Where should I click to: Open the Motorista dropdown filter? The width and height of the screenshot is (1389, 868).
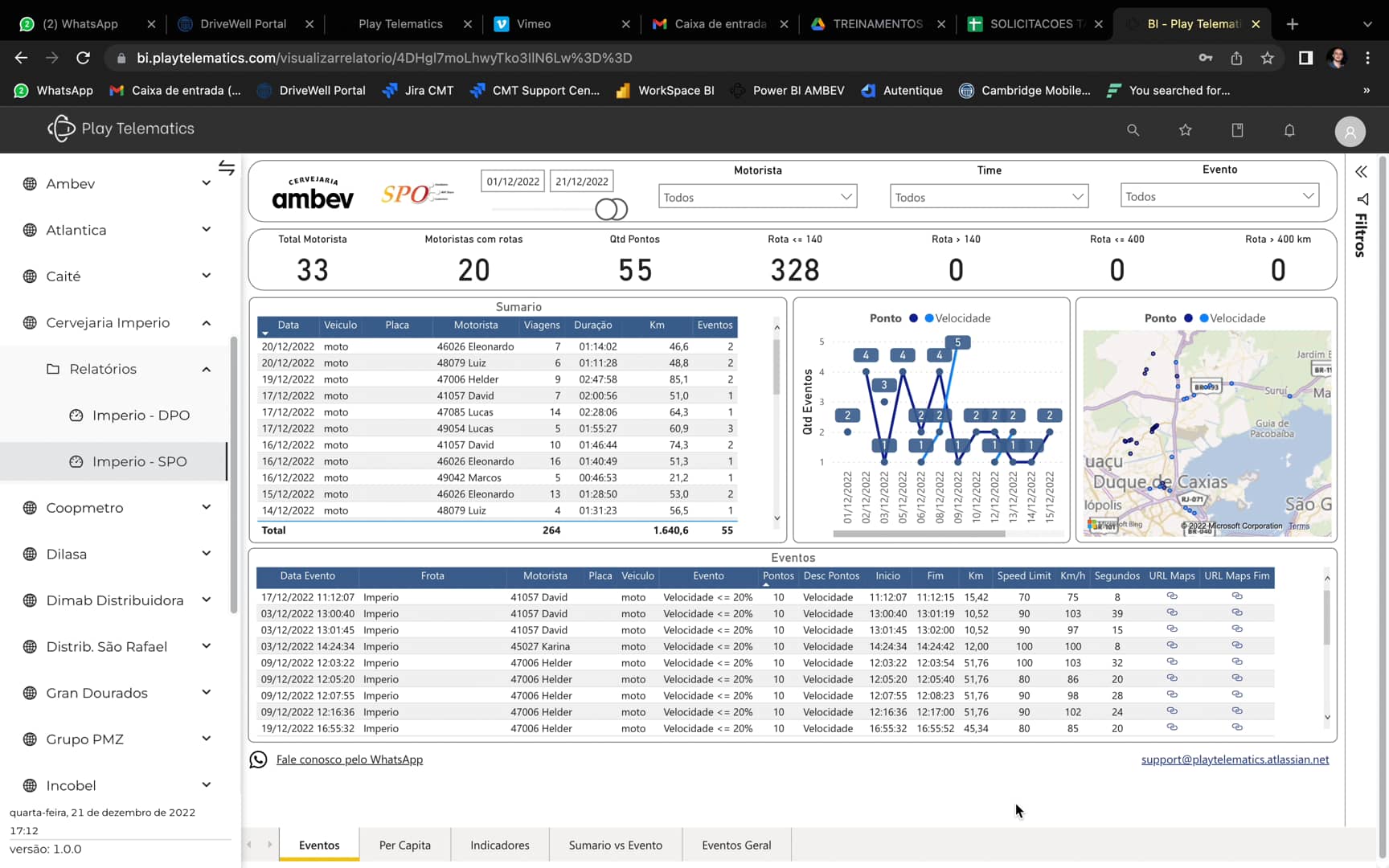tap(757, 197)
